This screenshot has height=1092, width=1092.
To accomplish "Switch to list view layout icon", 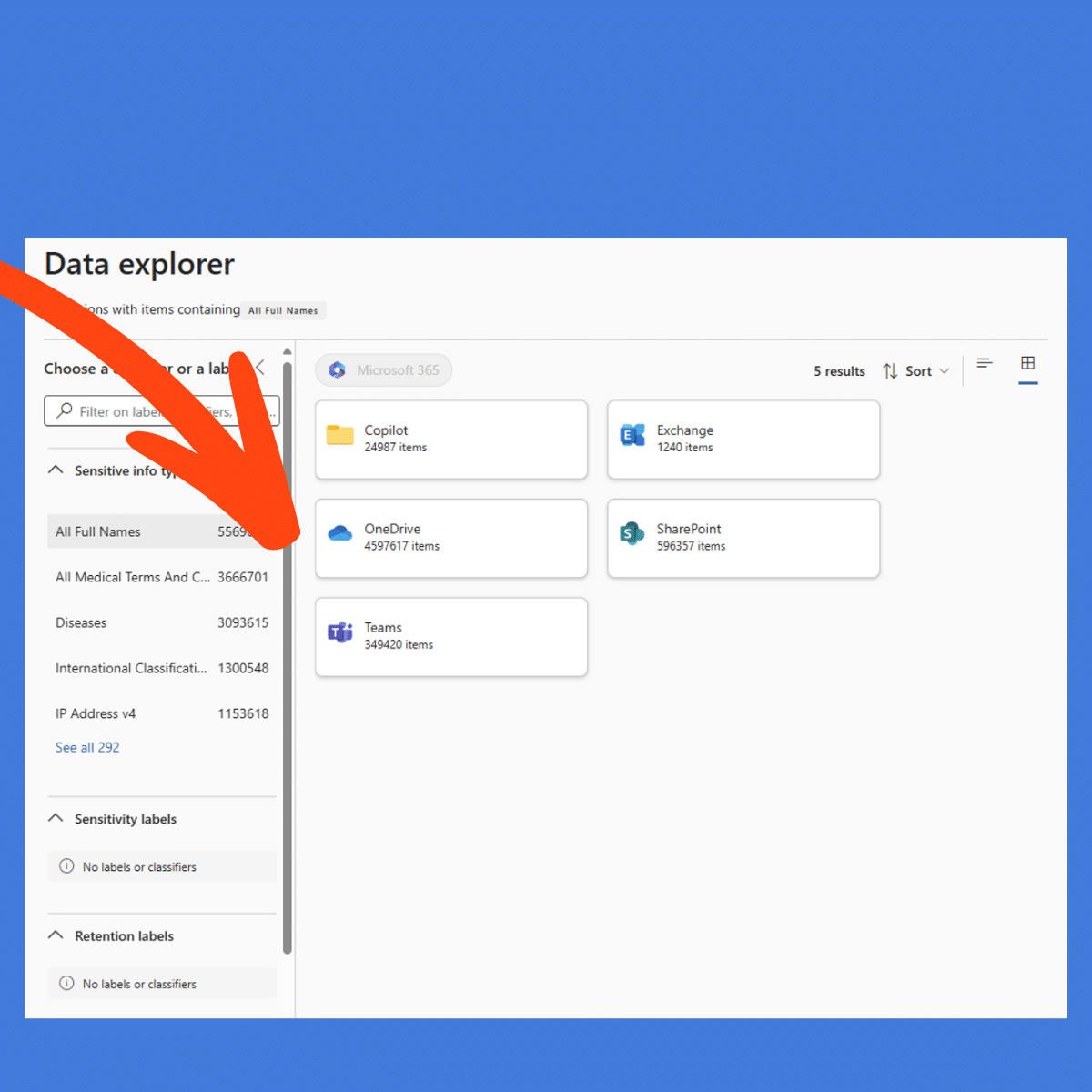I will tap(985, 363).
